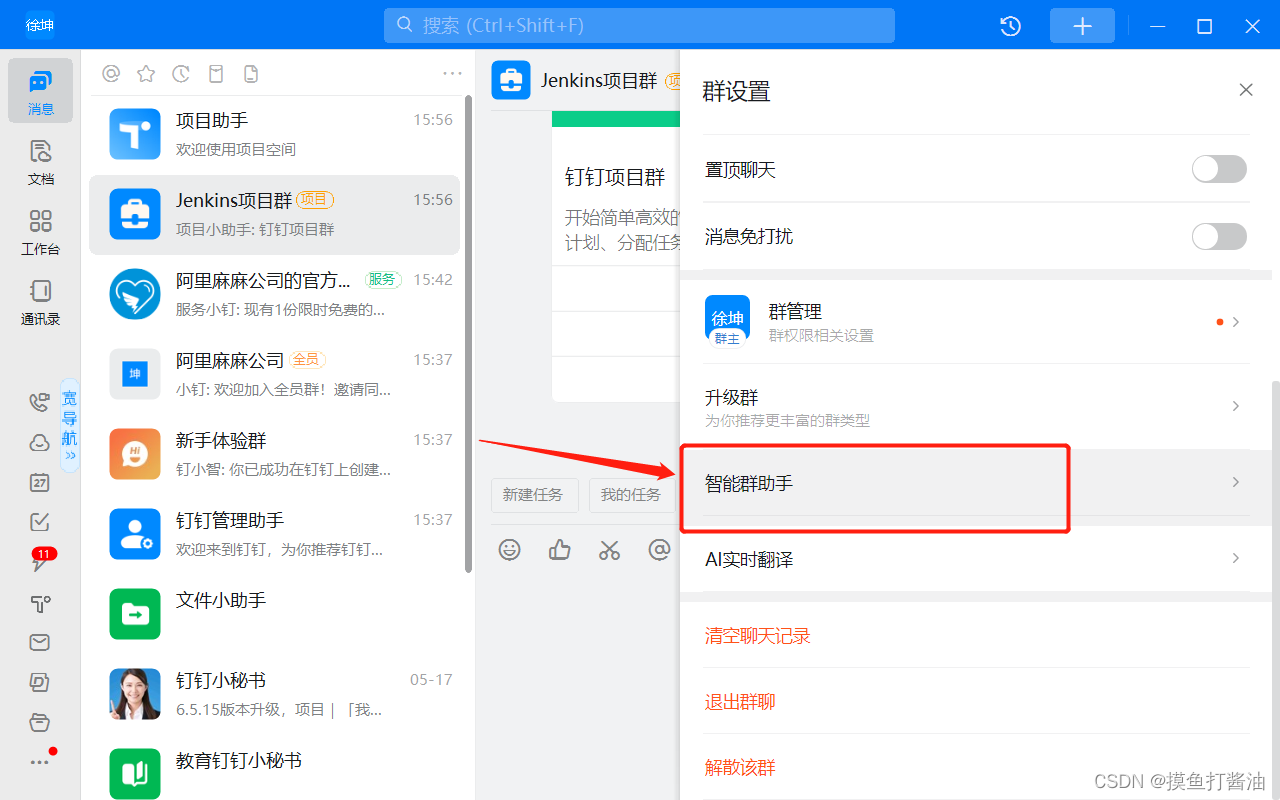Select Jenkins项目群 conversation
The image size is (1280, 800).
pyautogui.click(x=275, y=214)
